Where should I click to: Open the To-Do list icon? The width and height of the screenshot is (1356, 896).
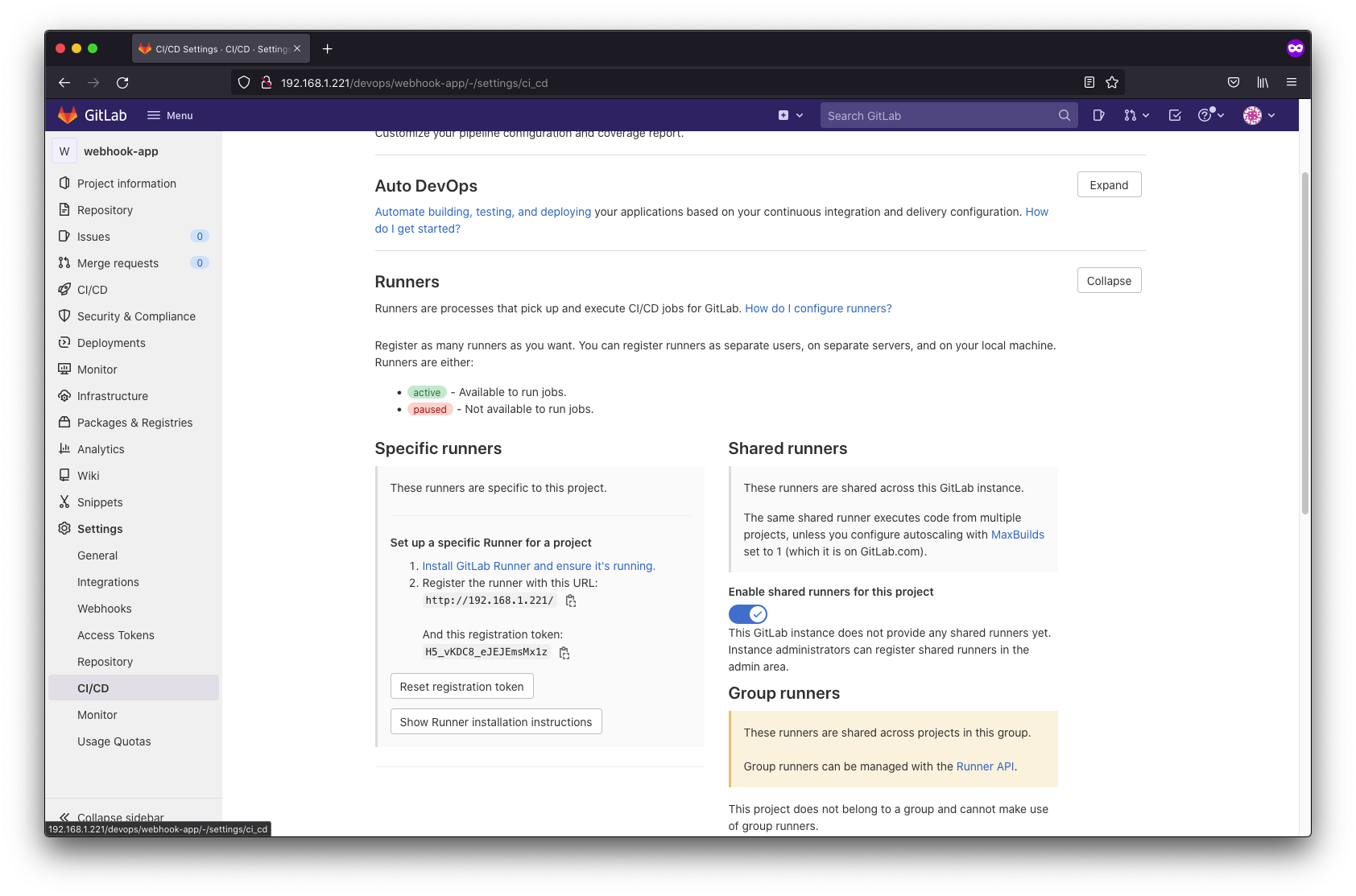tap(1175, 115)
